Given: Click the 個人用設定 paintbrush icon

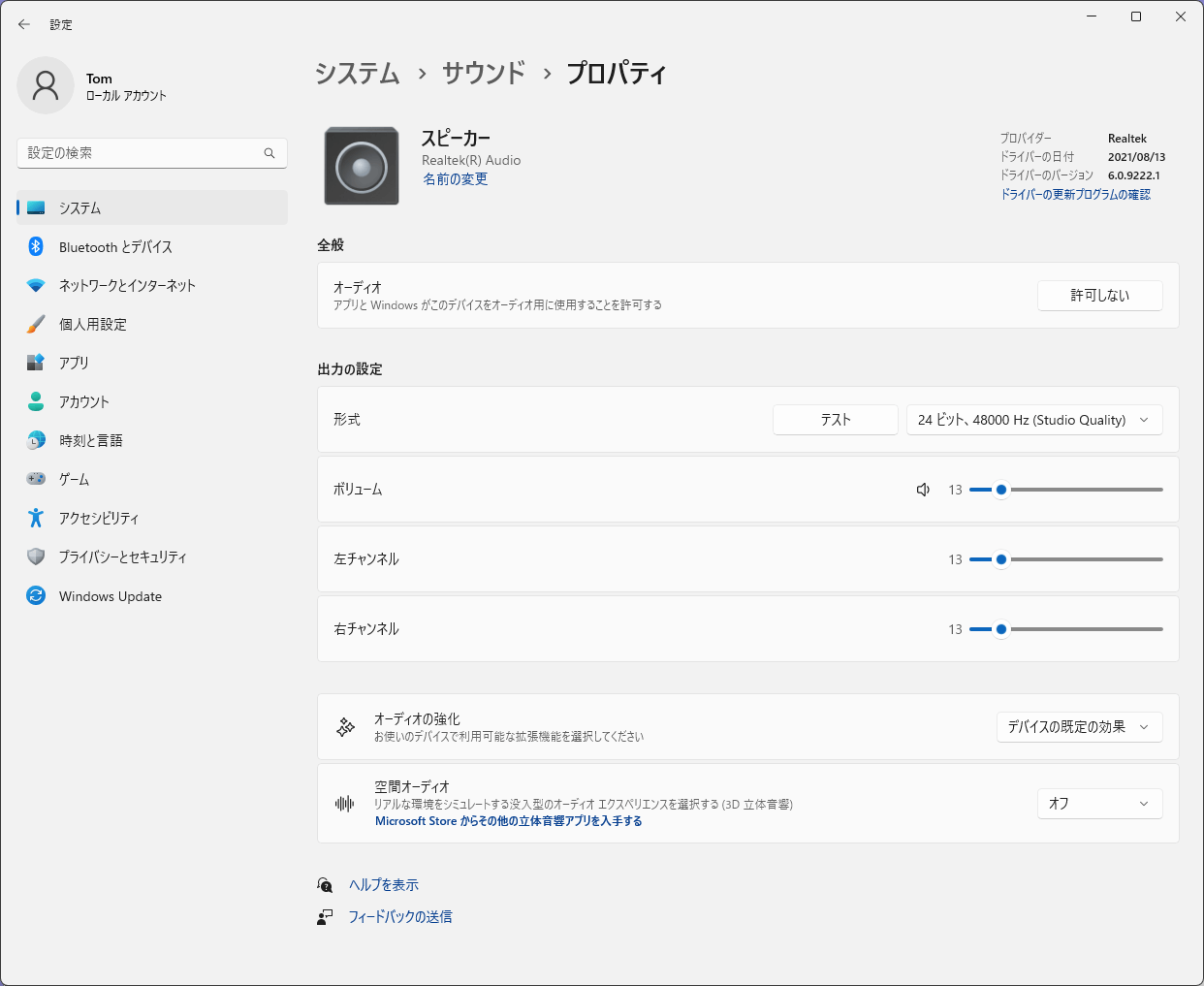Looking at the screenshot, I should point(36,324).
